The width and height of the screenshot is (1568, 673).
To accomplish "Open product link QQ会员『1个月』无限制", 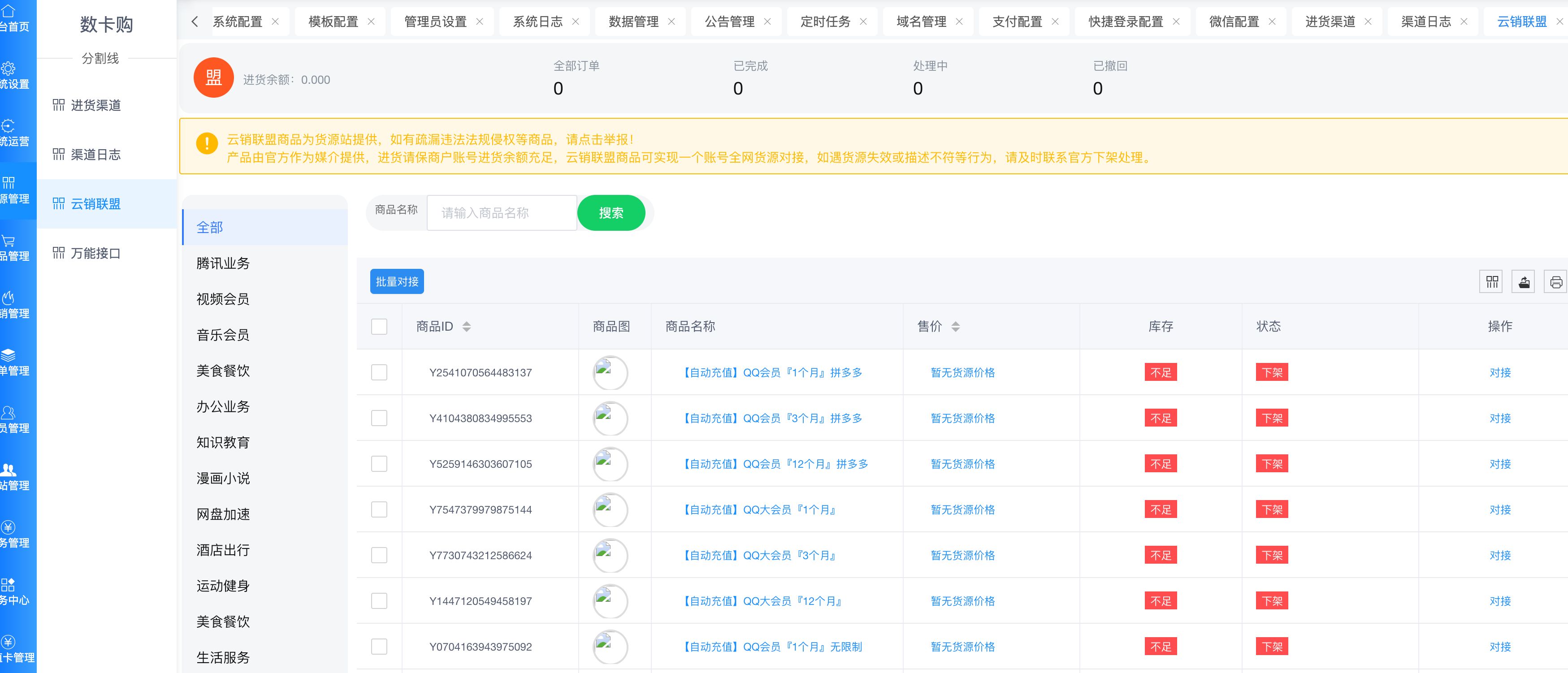I will [771, 646].
